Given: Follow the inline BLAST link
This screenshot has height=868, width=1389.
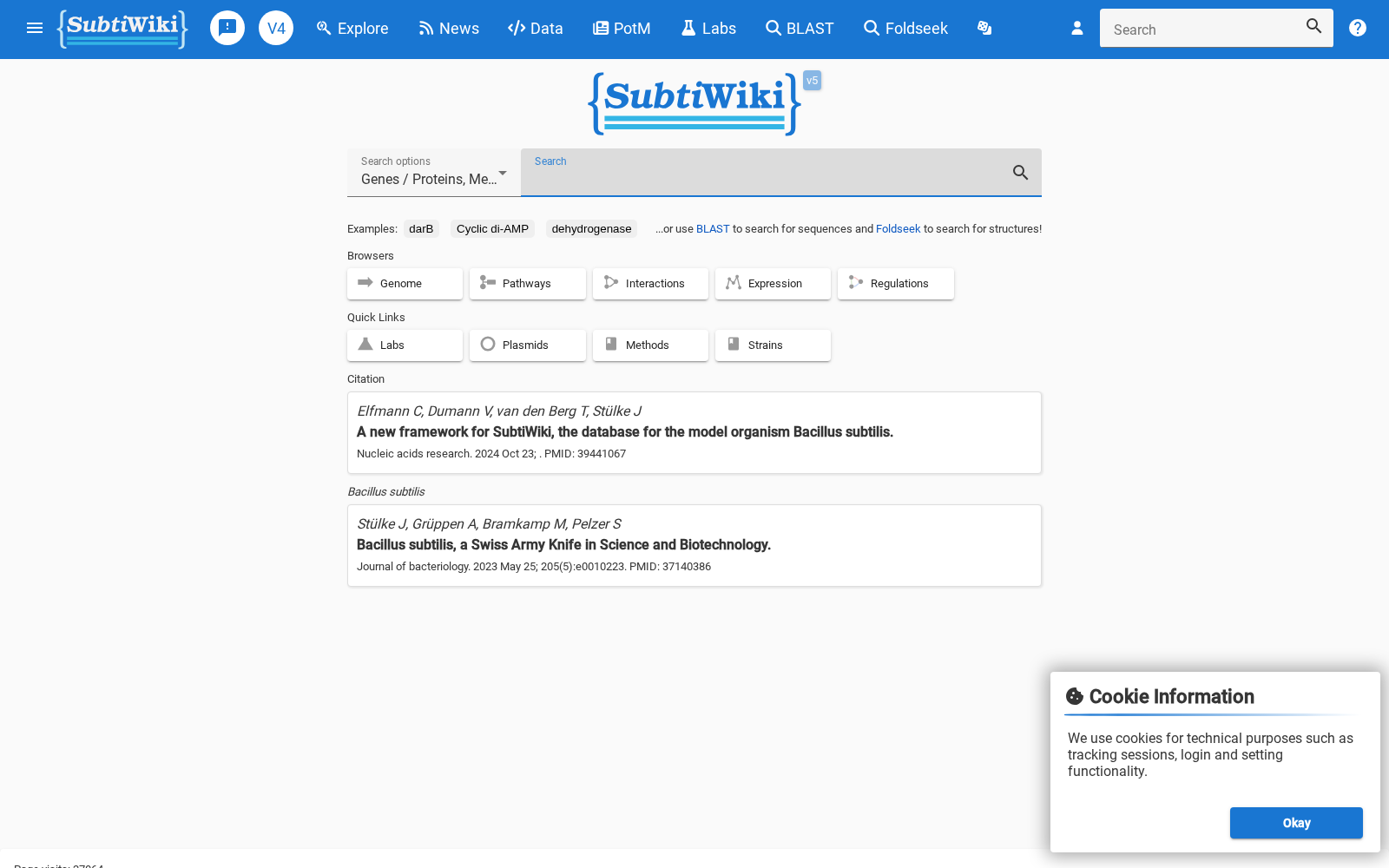Looking at the screenshot, I should (x=713, y=229).
